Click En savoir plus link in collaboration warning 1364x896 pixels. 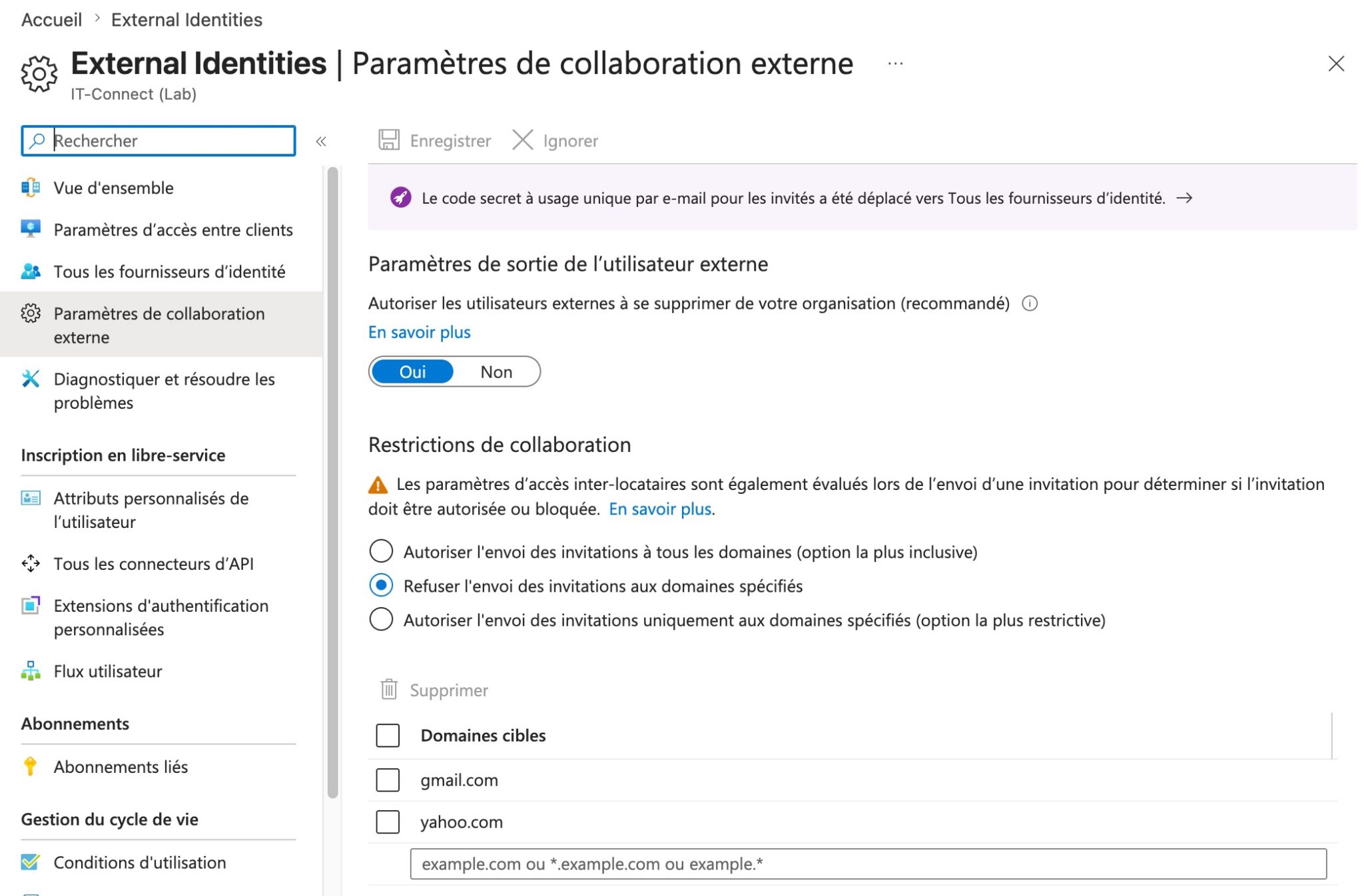point(660,509)
